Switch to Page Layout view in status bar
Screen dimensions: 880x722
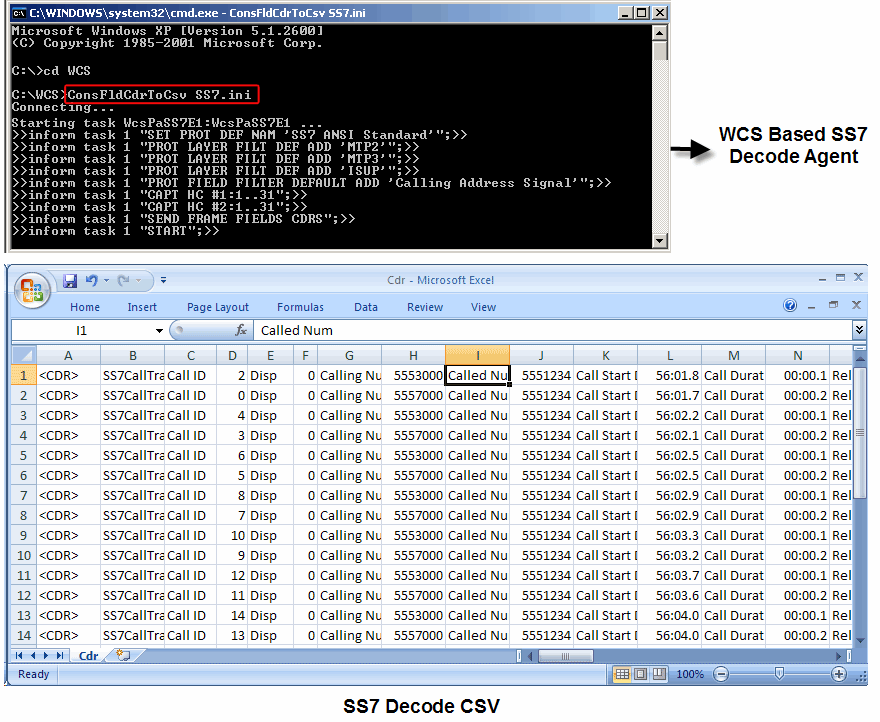click(640, 674)
